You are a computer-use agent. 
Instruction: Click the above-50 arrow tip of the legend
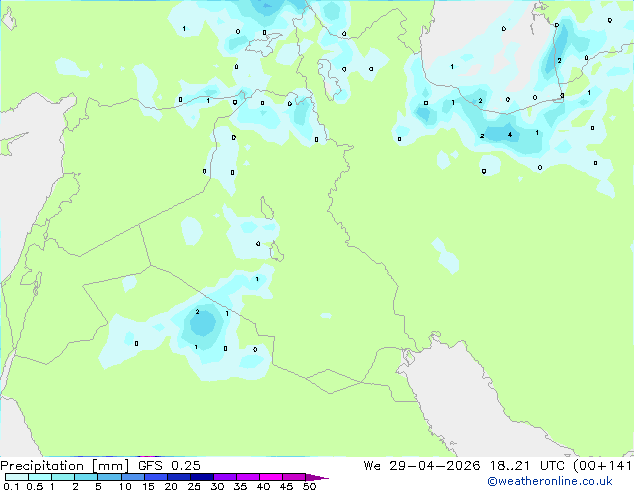[x=317, y=477]
